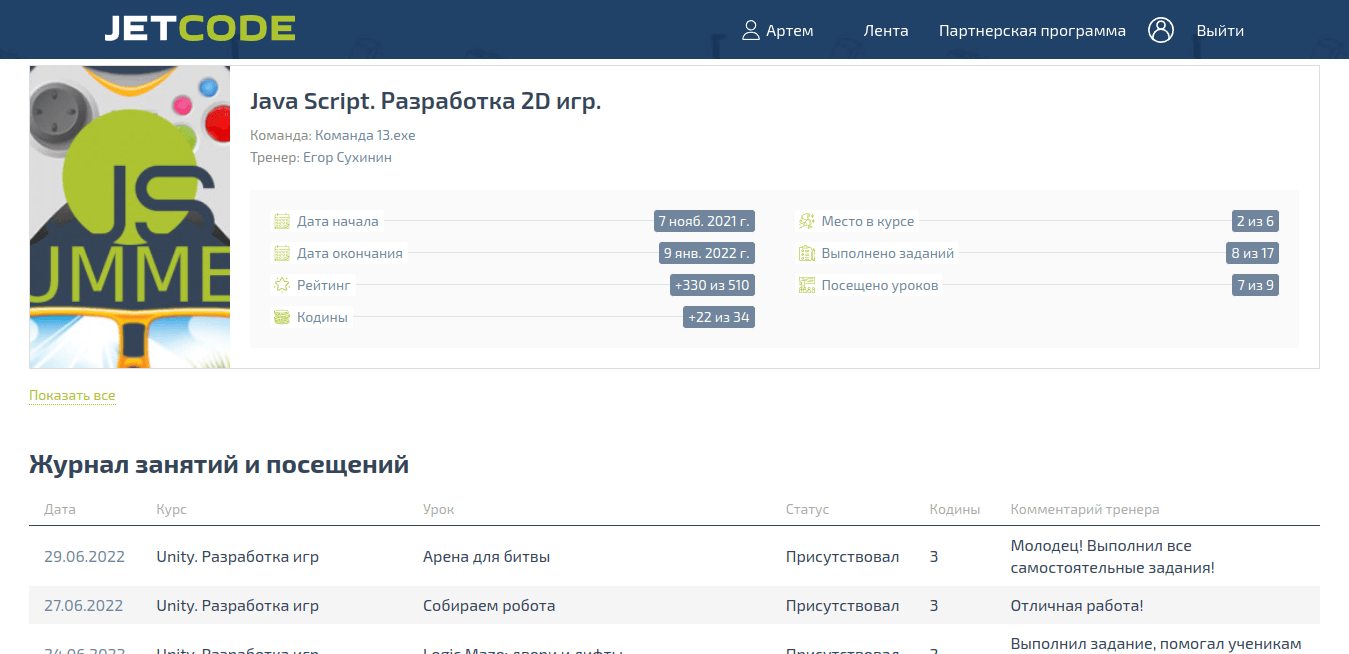Open the Лента menu item

[x=886, y=30]
